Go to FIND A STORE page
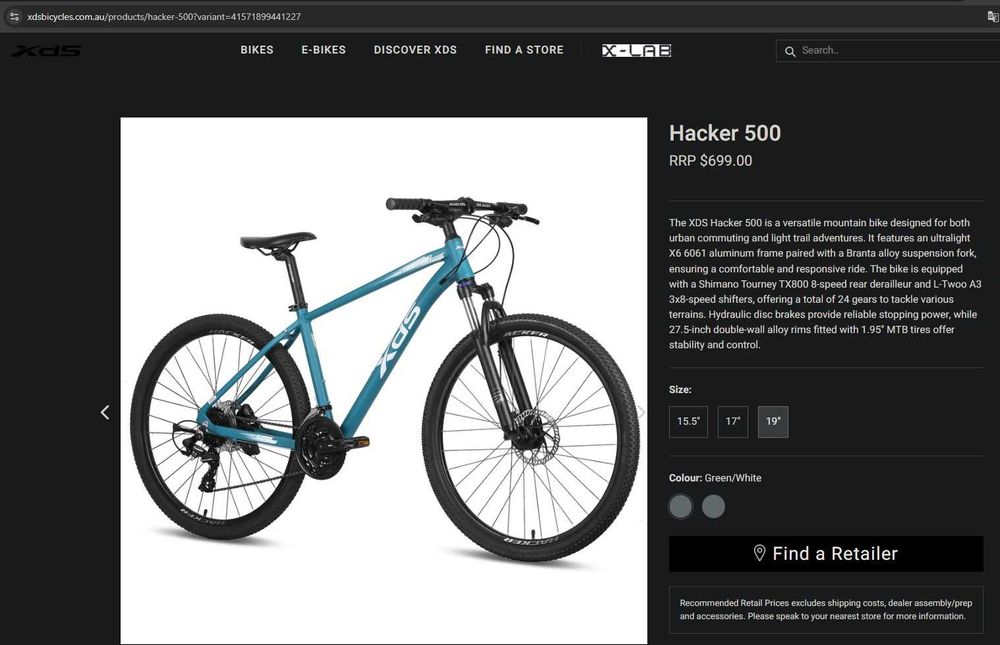 pyautogui.click(x=524, y=50)
